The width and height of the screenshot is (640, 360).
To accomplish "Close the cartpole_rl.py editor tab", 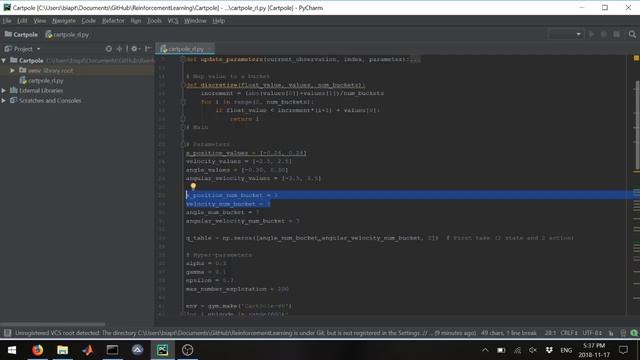I will click(x=210, y=49).
